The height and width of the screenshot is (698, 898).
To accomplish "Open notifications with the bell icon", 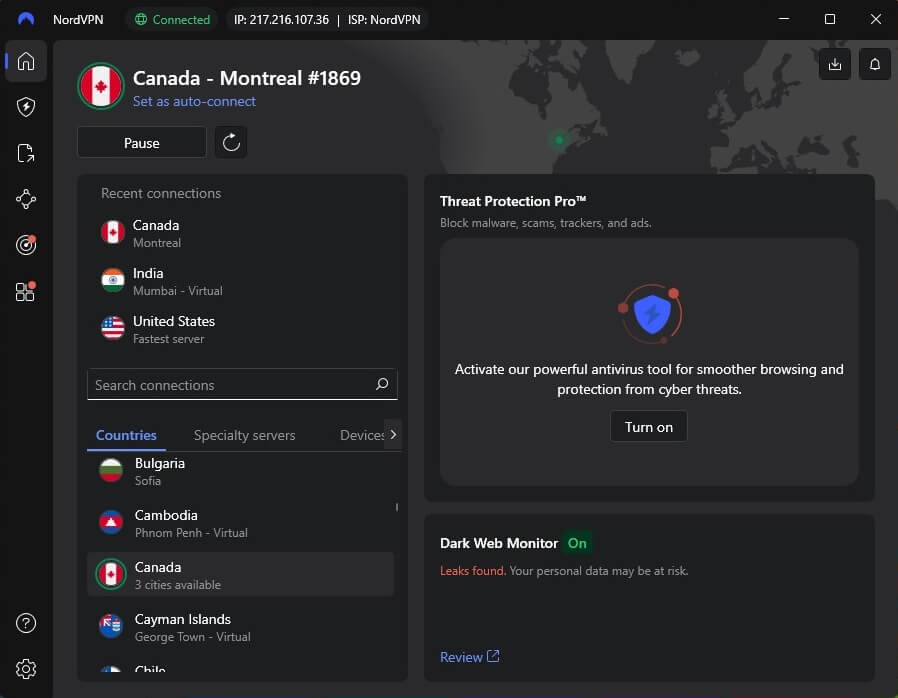I will tap(874, 63).
